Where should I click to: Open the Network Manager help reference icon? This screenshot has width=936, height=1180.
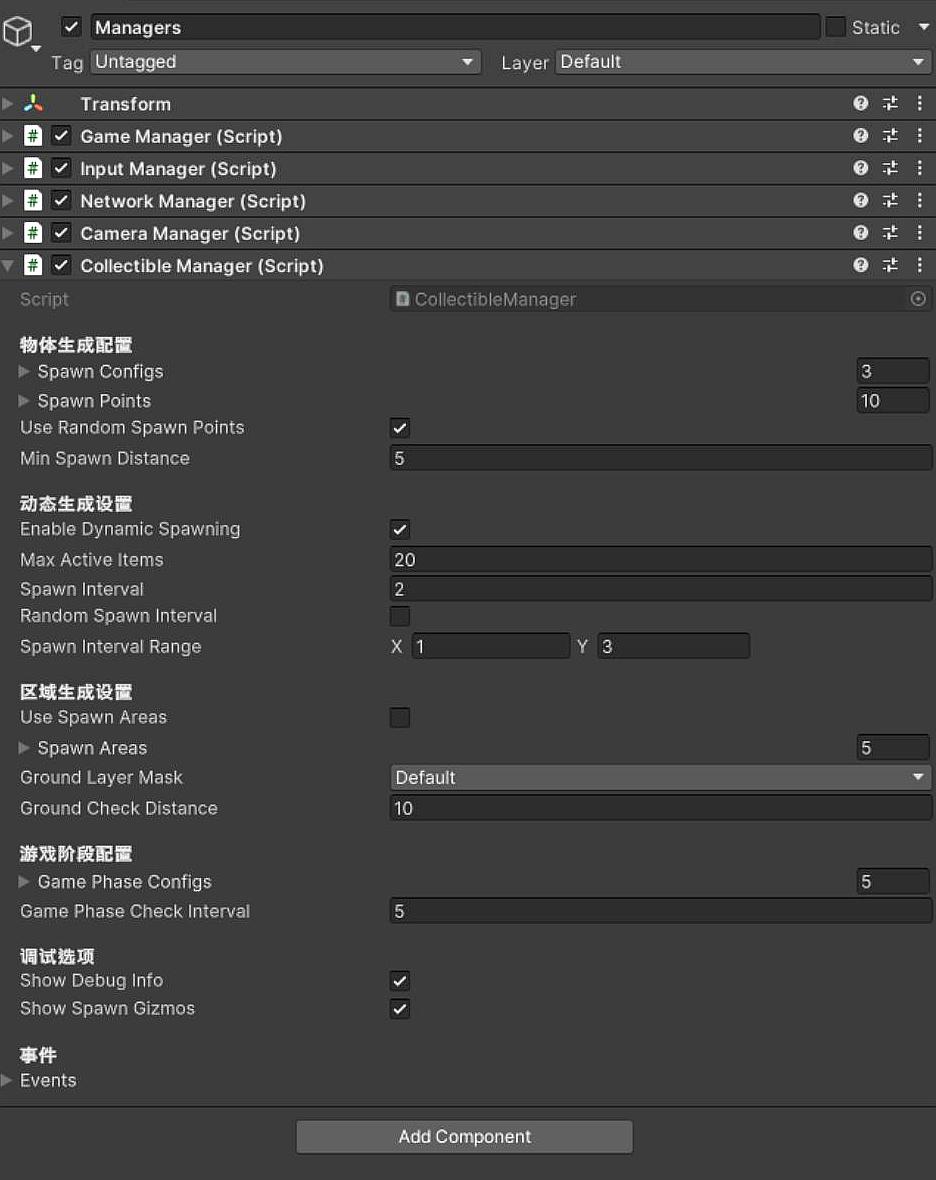[x=860, y=201]
